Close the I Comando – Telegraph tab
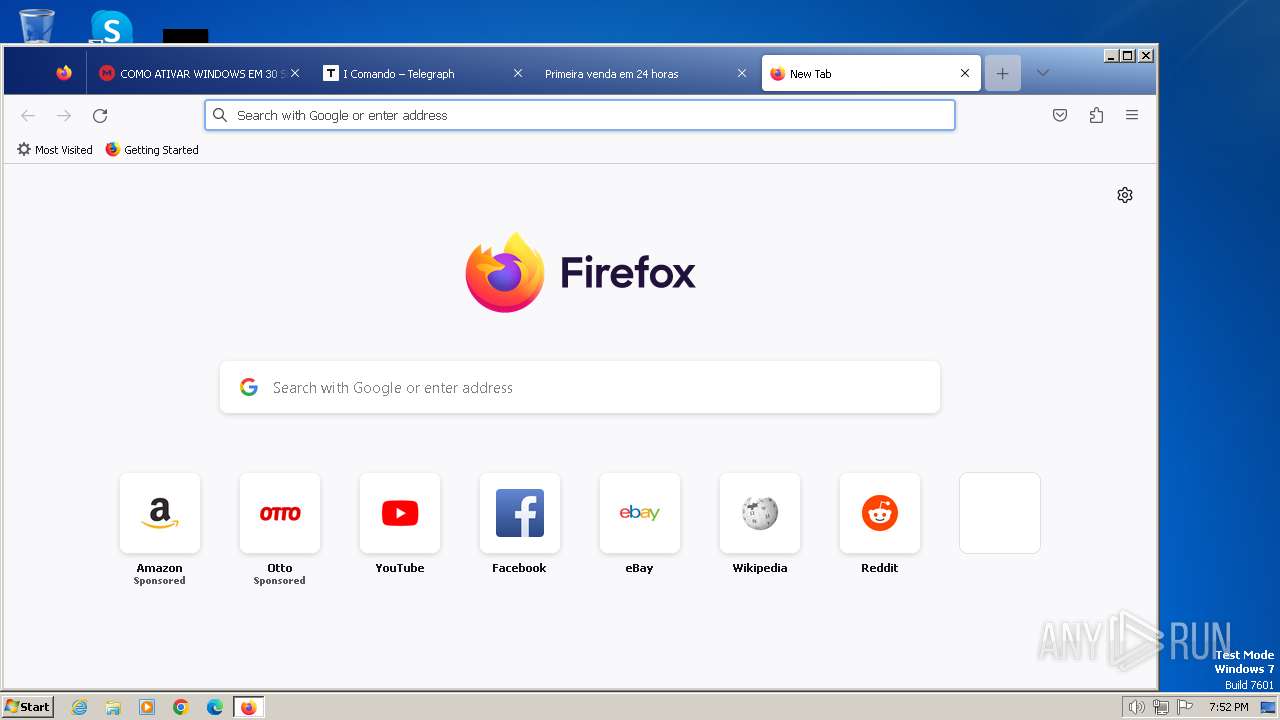This screenshot has height=720, width=1280. click(518, 73)
